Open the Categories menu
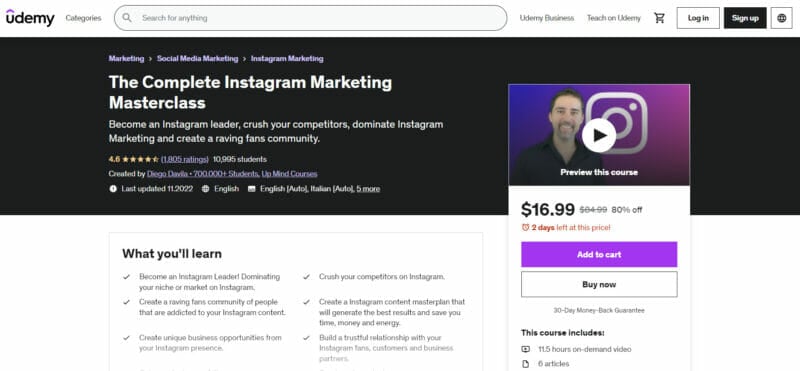This screenshot has height=371, width=800. click(x=83, y=18)
